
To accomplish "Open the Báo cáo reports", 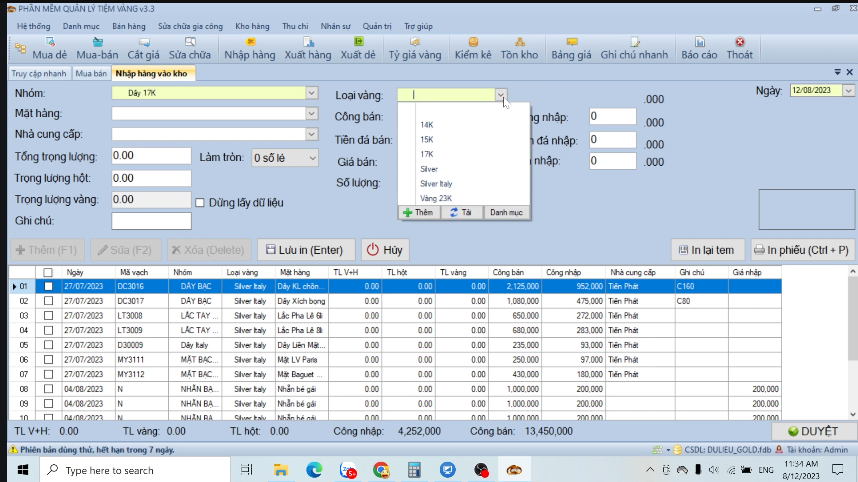I will tap(699, 48).
